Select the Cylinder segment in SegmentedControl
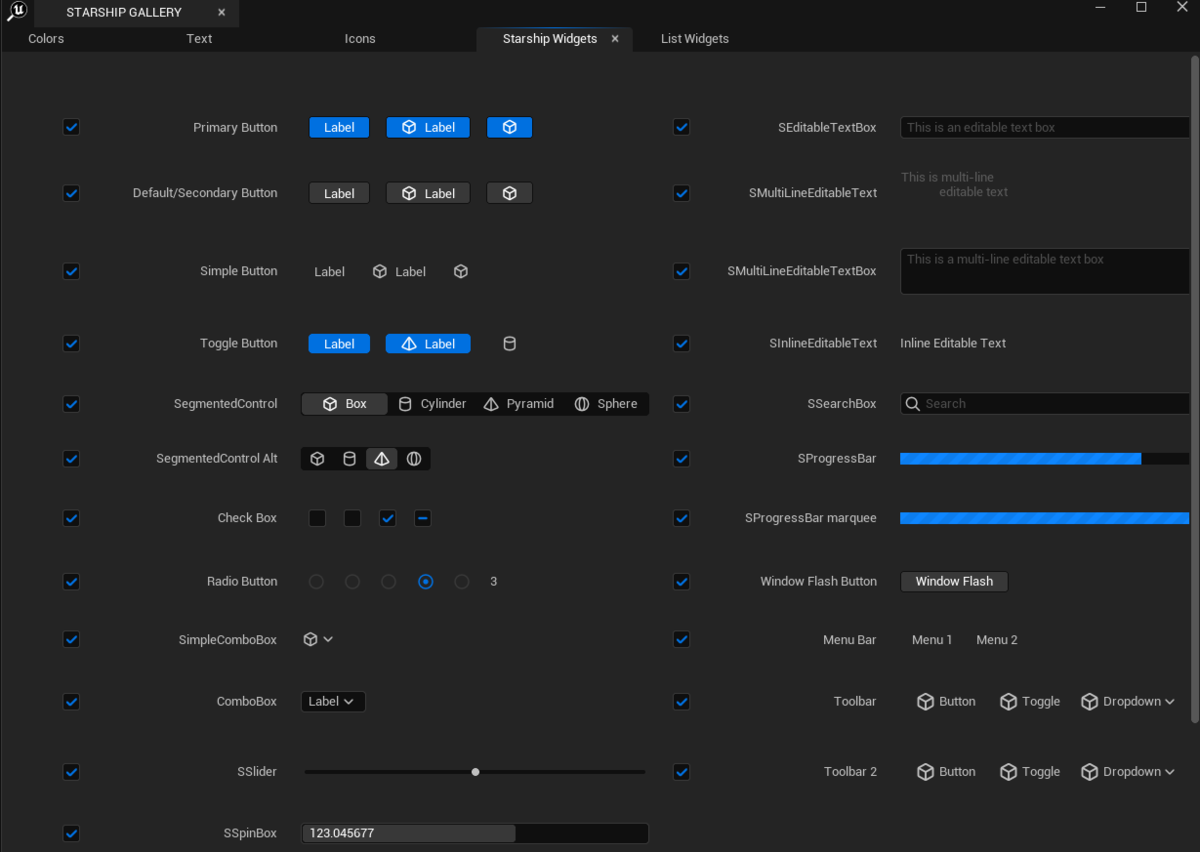Screen dimensions: 1200x852 coord(433,404)
